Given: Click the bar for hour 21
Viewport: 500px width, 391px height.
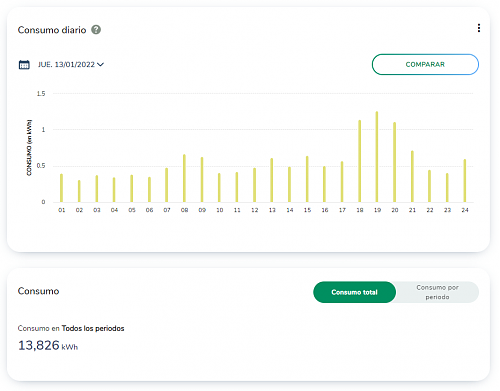Looking at the screenshot, I should coord(412,176).
